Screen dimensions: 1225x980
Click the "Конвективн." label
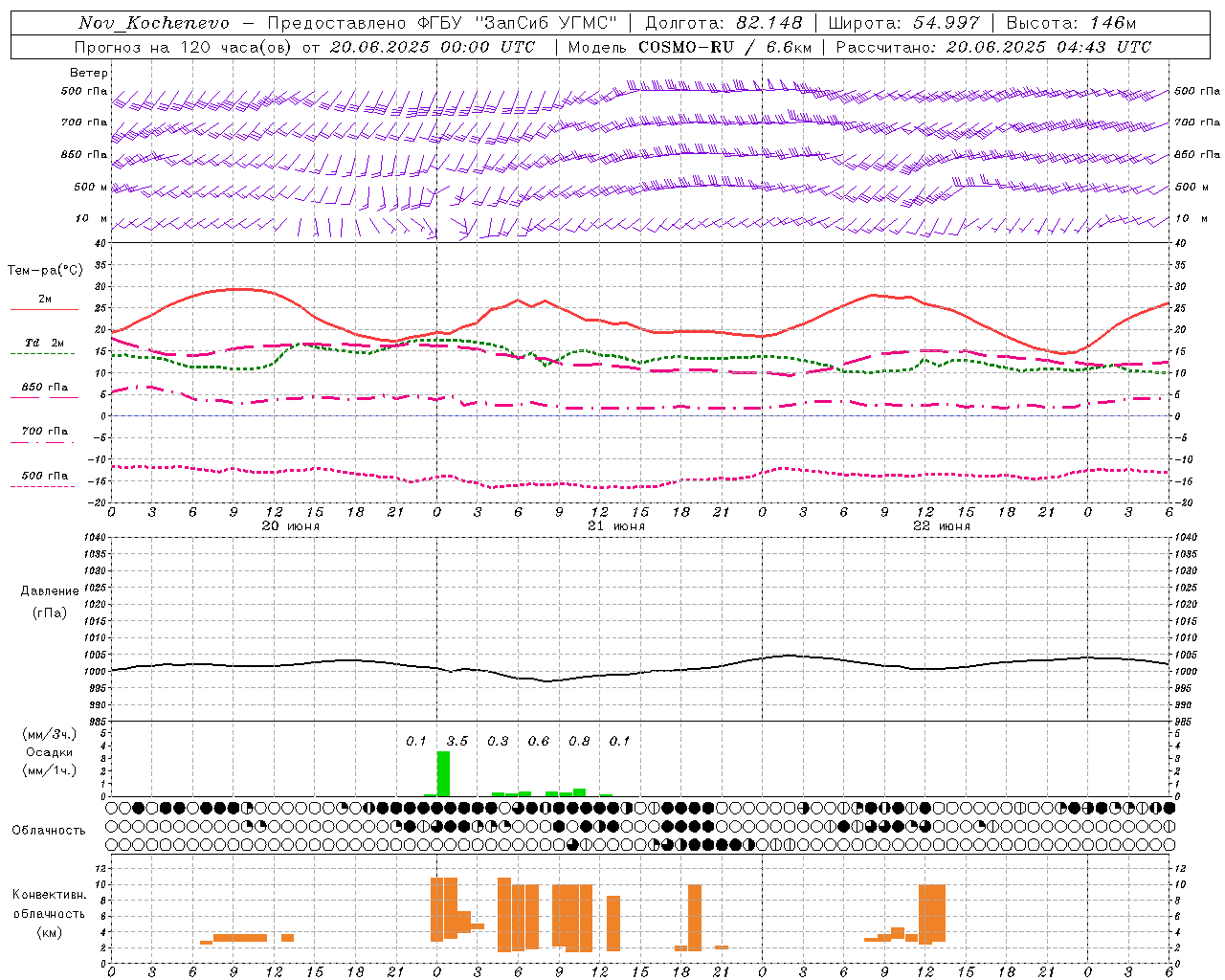click(50, 895)
